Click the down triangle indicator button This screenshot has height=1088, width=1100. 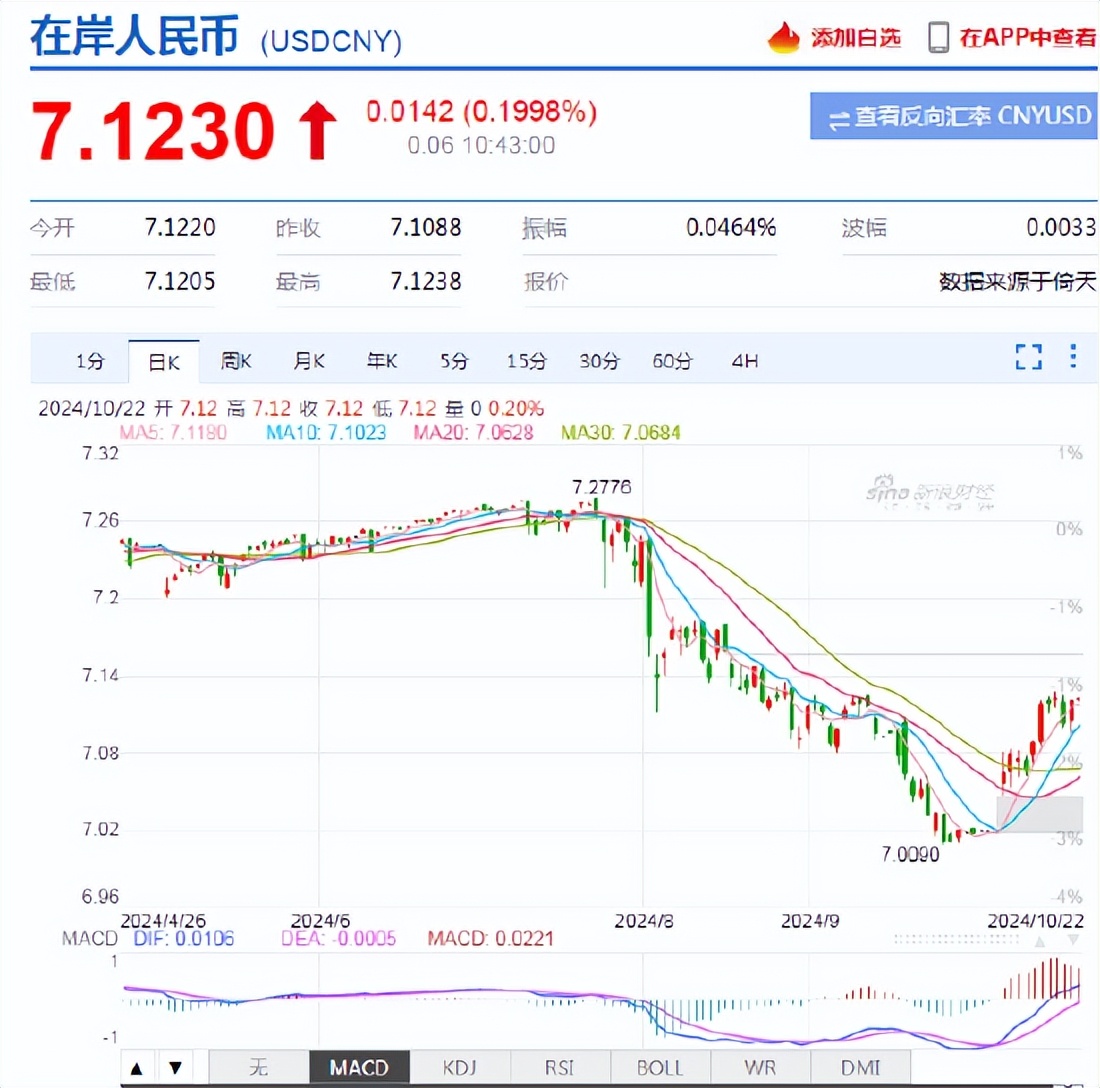(x=175, y=1068)
